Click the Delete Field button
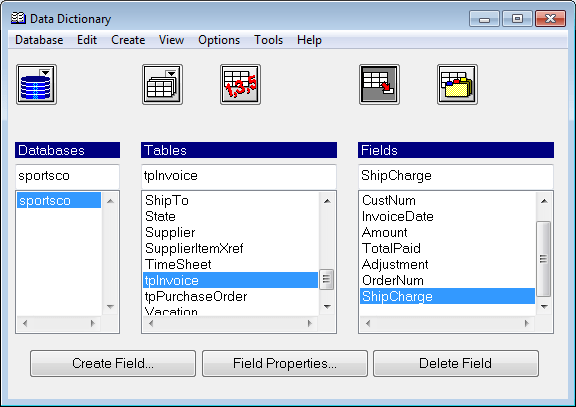Viewport: 576px width, 407px height. pyautogui.click(x=456, y=363)
